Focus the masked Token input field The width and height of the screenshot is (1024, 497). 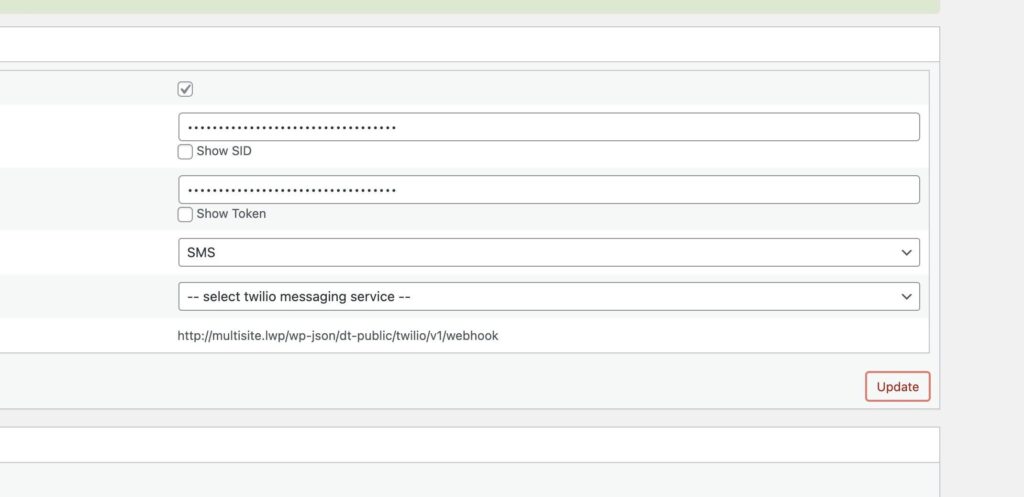point(650,190)
